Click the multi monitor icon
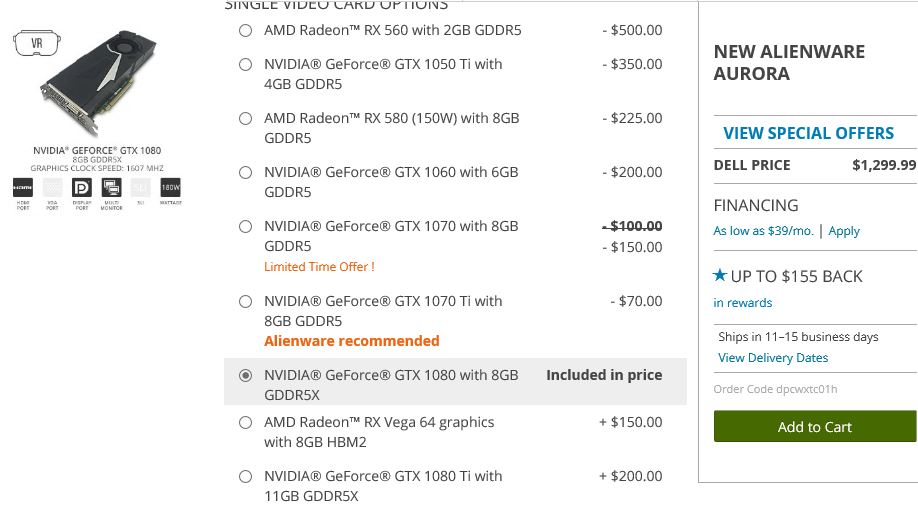Image resolution: width=918 pixels, height=510 pixels. (111, 188)
